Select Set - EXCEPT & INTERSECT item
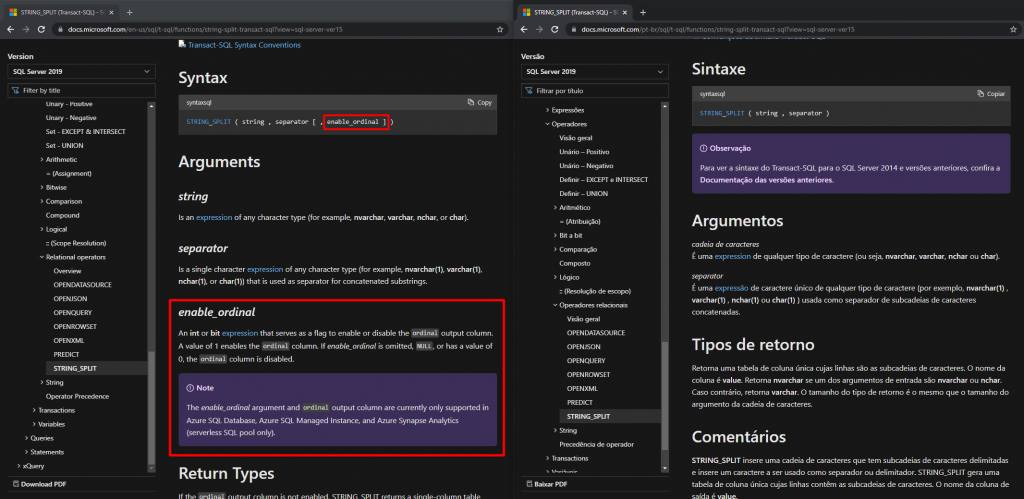 pyautogui.click(x=86, y=131)
